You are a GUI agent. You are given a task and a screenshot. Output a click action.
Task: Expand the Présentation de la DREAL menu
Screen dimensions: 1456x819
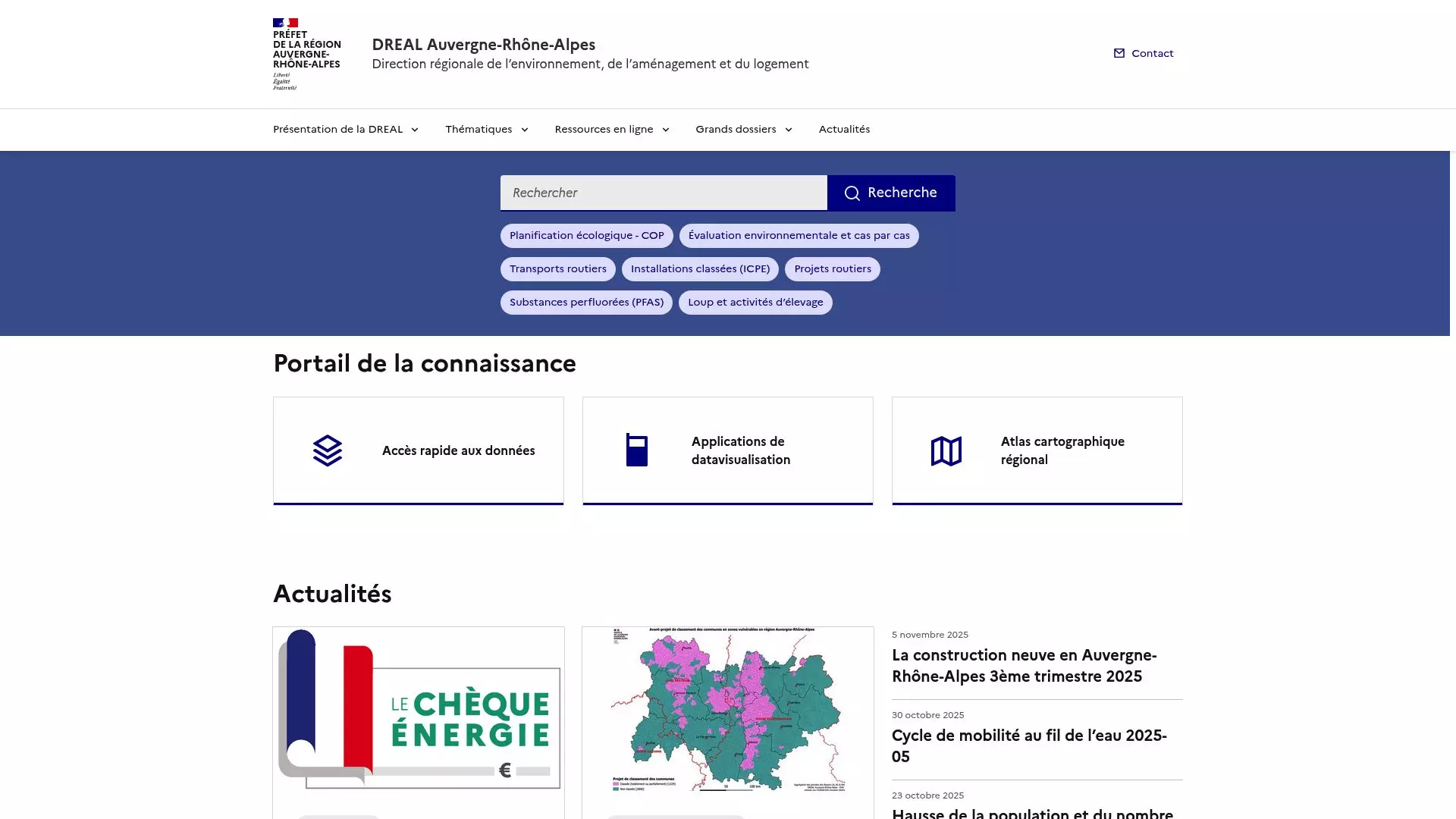345,130
